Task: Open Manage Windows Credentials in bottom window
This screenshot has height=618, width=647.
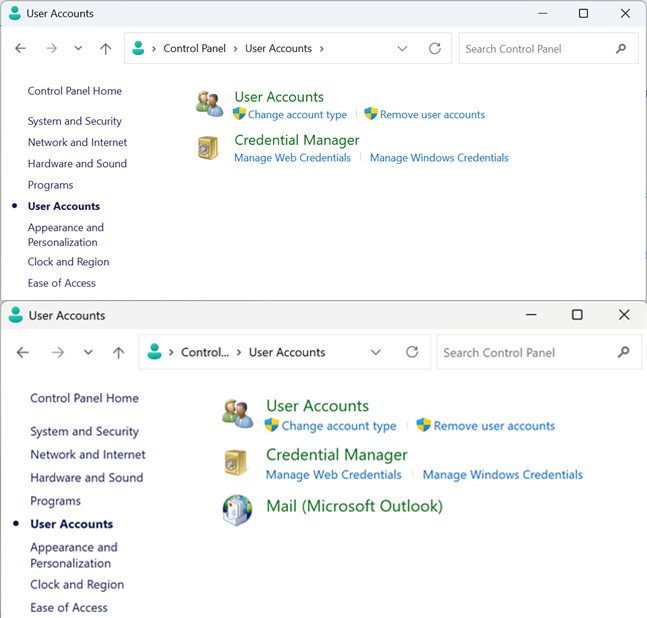Action: pyautogui.click(x=503, y=475)
